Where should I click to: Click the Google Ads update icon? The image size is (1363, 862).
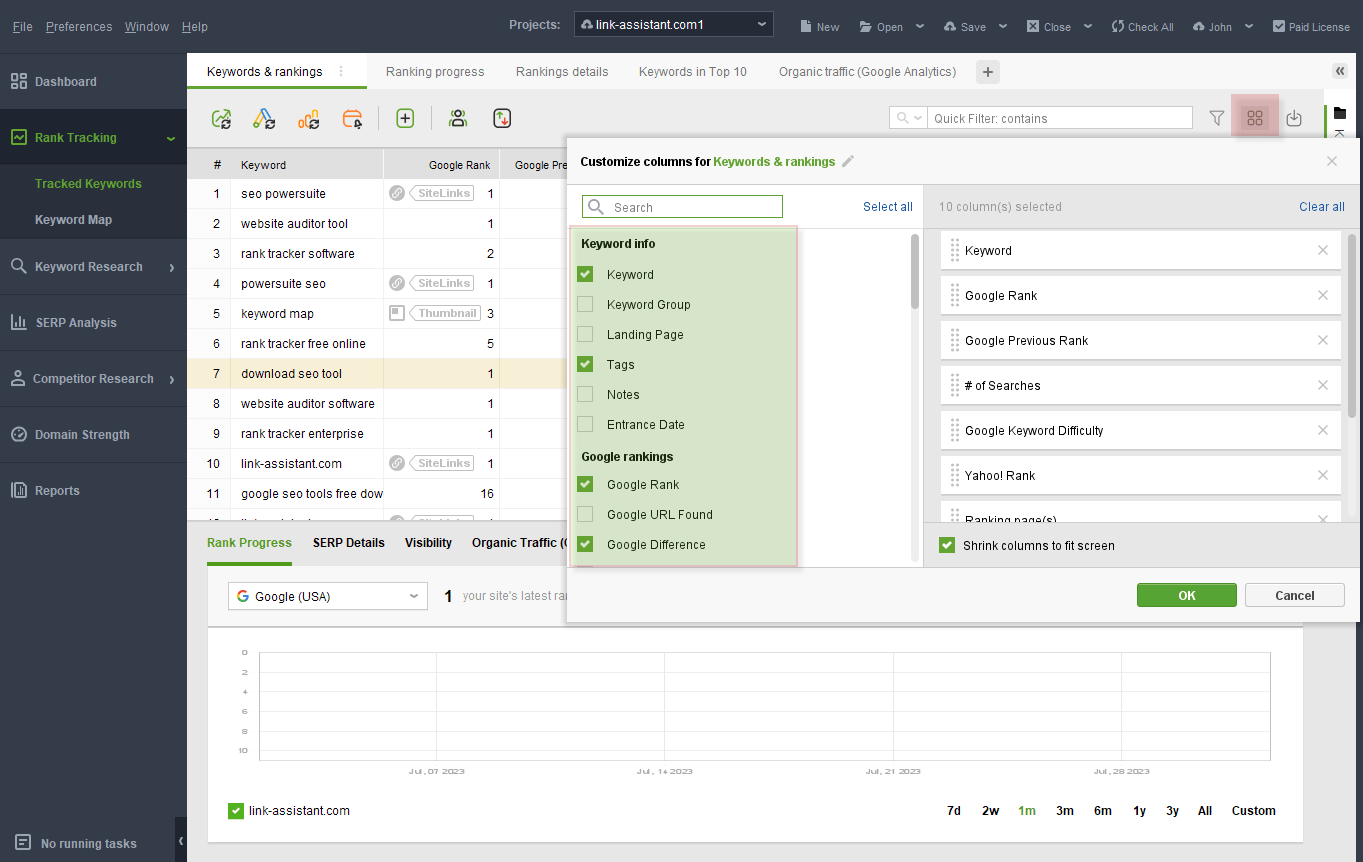click(x=264, y=119)
